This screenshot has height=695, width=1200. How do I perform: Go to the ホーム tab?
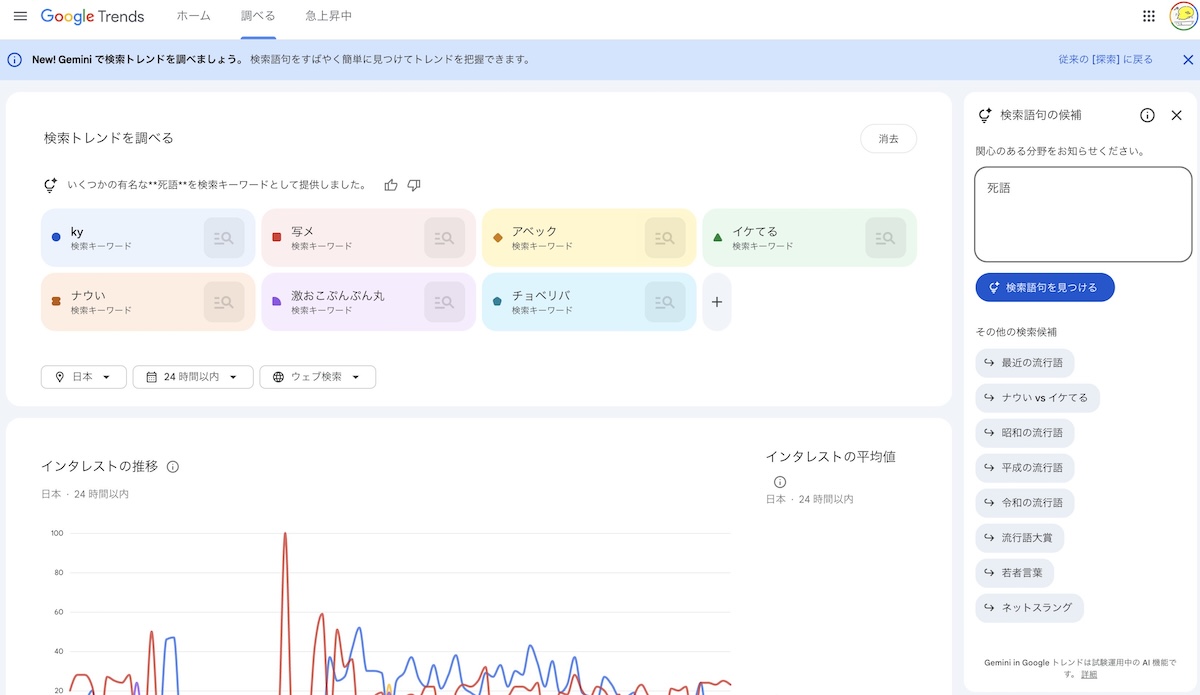coord(193,17)
